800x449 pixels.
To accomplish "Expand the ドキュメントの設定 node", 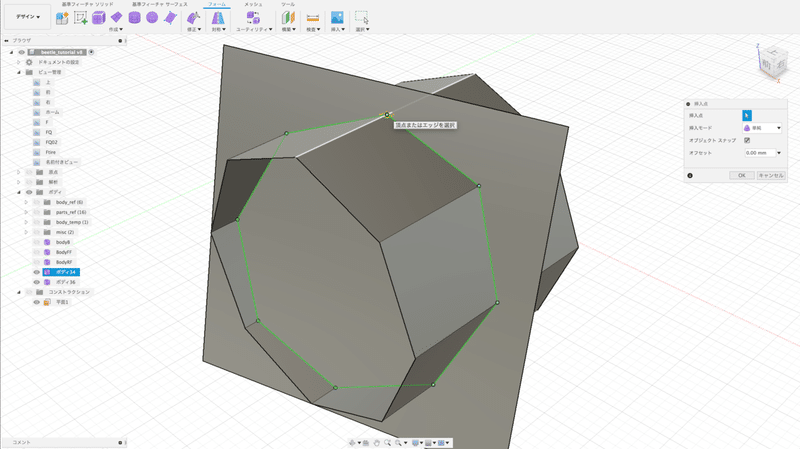I will coord(19,62).
